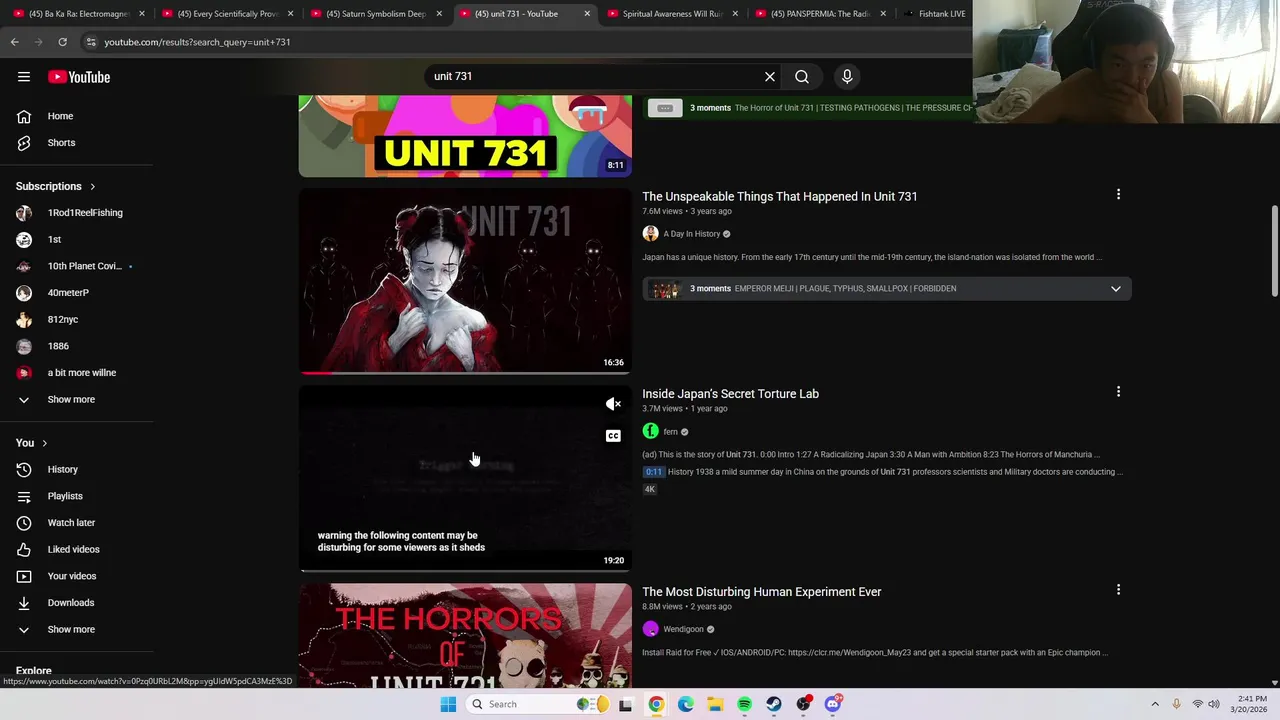Open more options for Most Disturbing Human Experiment
Viewport: 1280px width, 720px height.
coord(1118,590)
